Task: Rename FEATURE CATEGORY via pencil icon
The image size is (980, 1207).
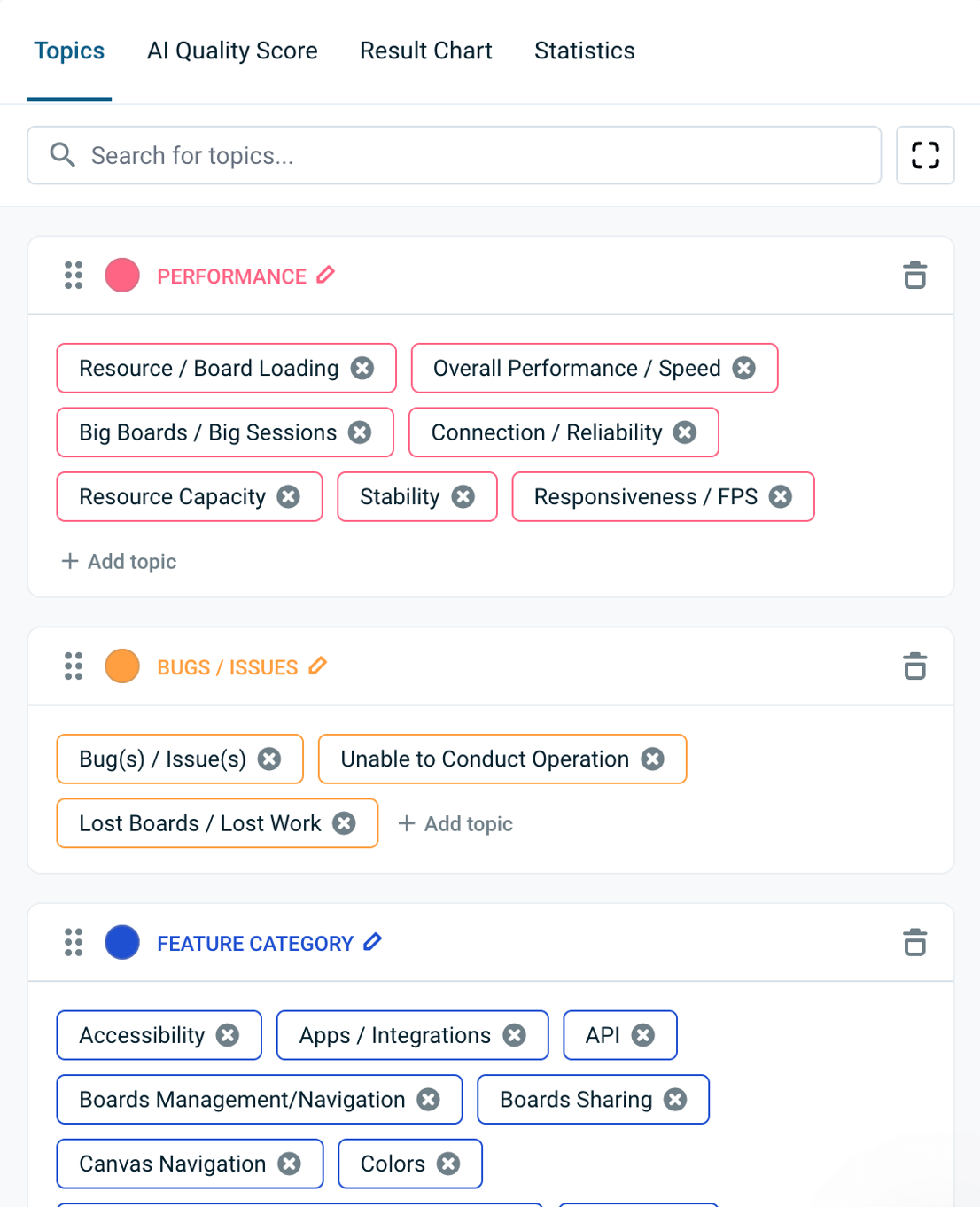Action: point(373,942)
